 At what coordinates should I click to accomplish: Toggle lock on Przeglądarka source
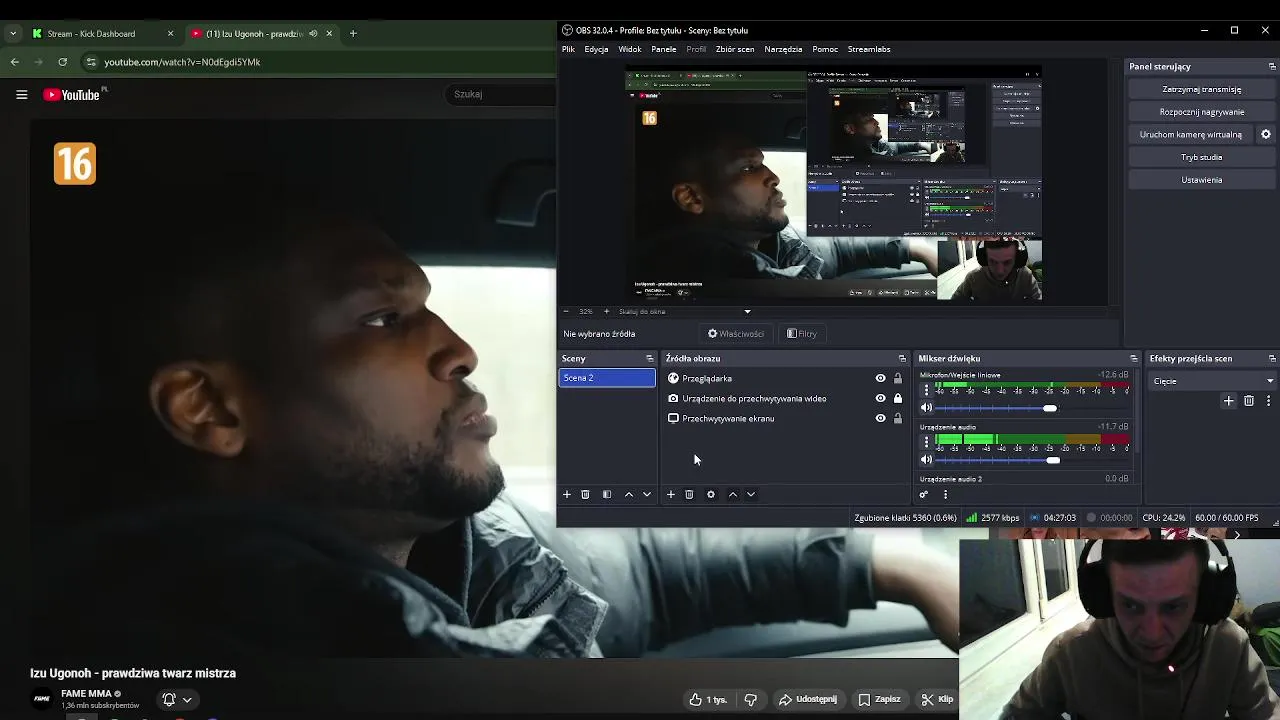point(898,378)
